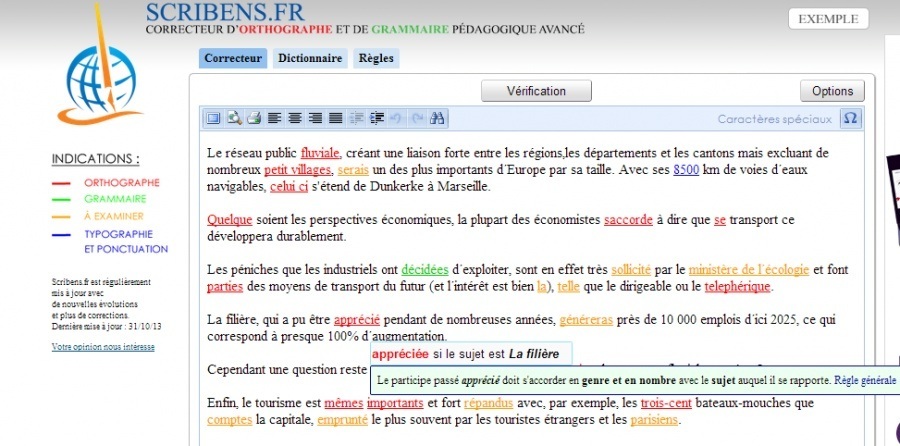
Task: Open the 'Votre opinion nous intéresse' link
Action: click(x=103, y=347)
